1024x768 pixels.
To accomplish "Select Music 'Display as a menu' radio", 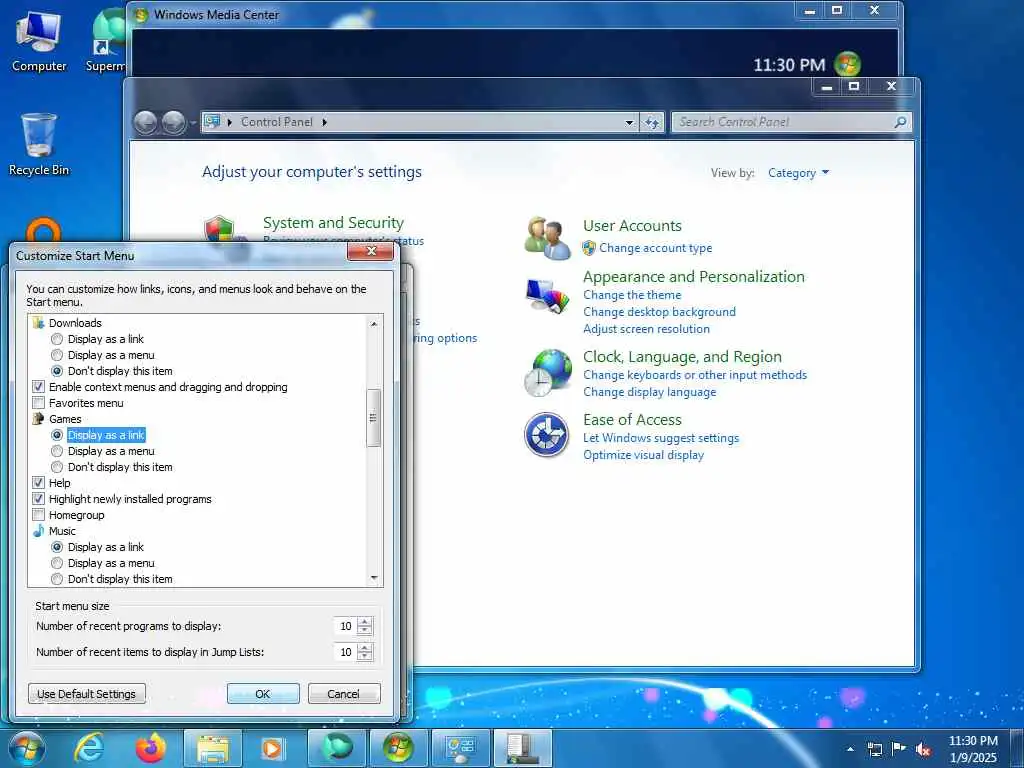I will (x=57, y=563).
